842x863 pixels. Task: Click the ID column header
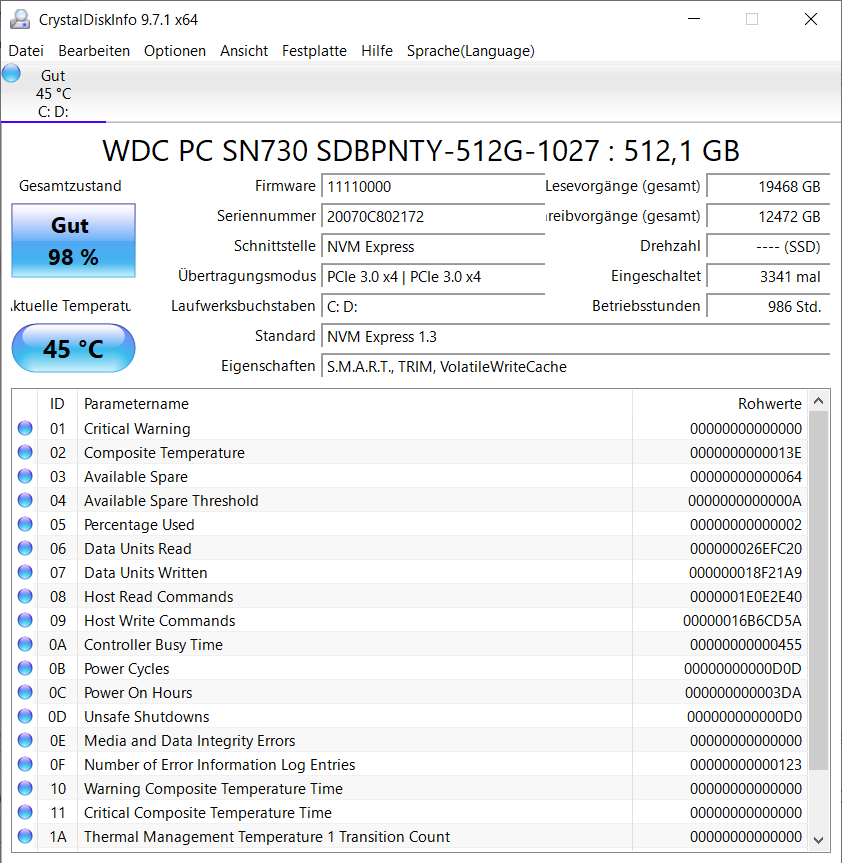pos(57,404)
